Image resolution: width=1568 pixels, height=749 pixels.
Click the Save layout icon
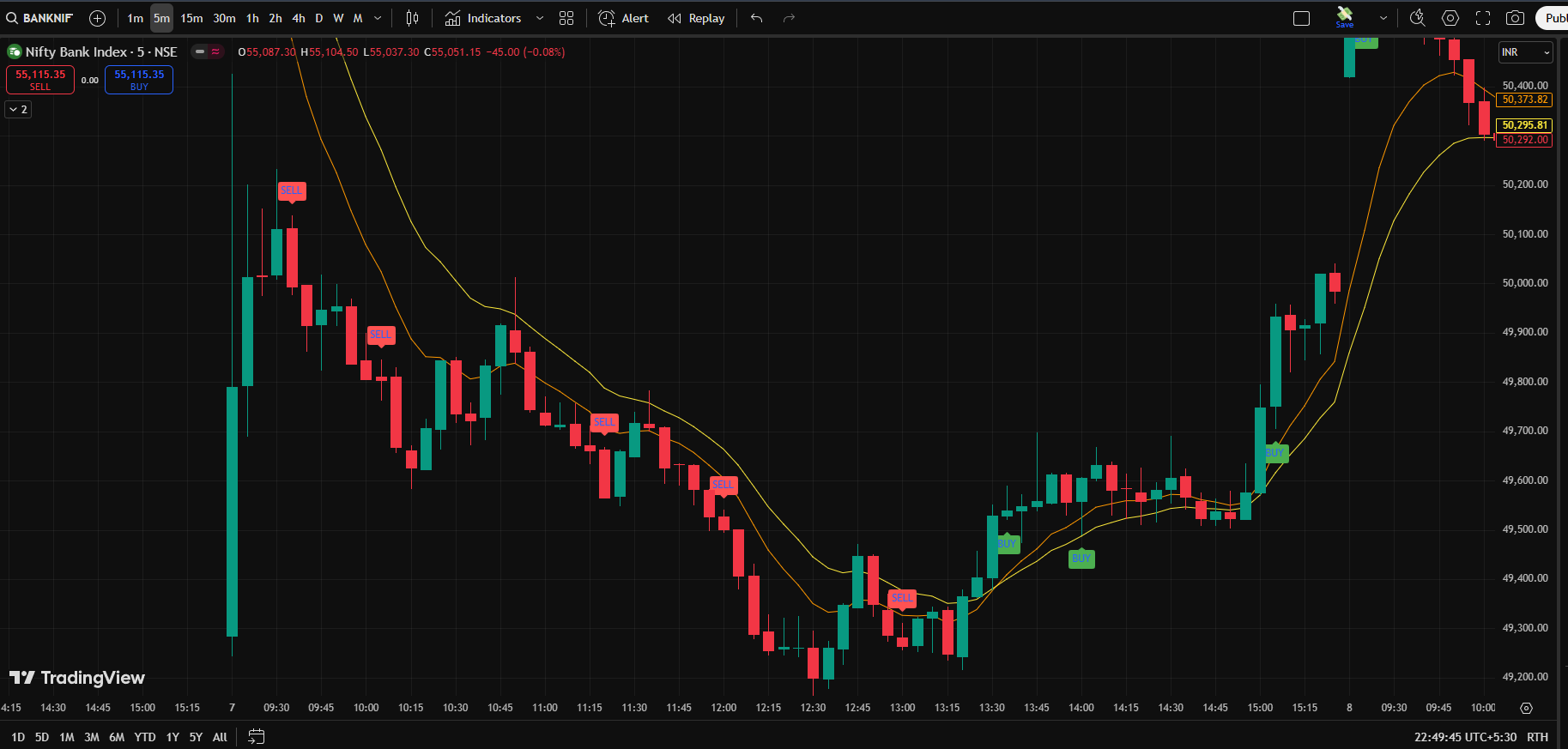[x=1345, y=16]
